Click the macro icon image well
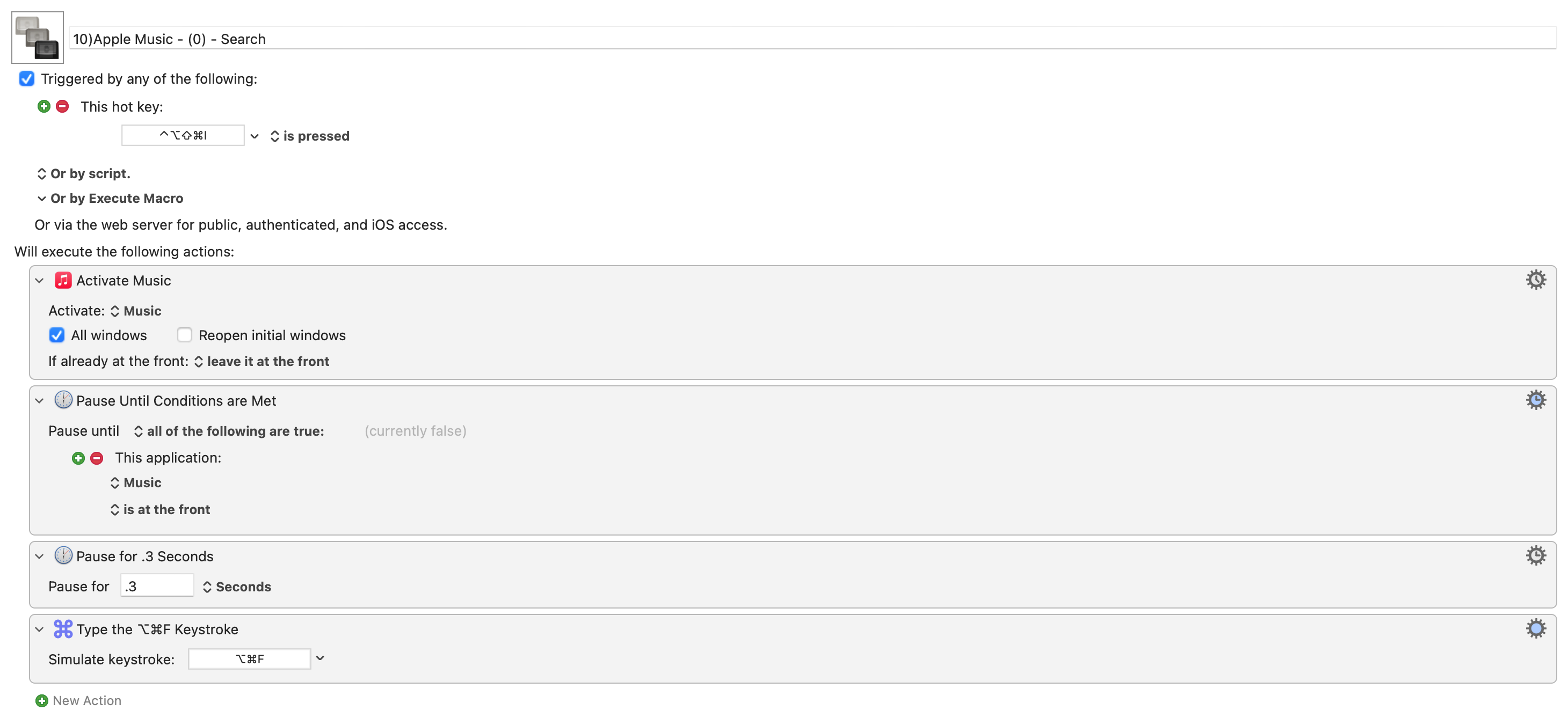Viewport: 1568px width, 718px height. coord(37,37)
